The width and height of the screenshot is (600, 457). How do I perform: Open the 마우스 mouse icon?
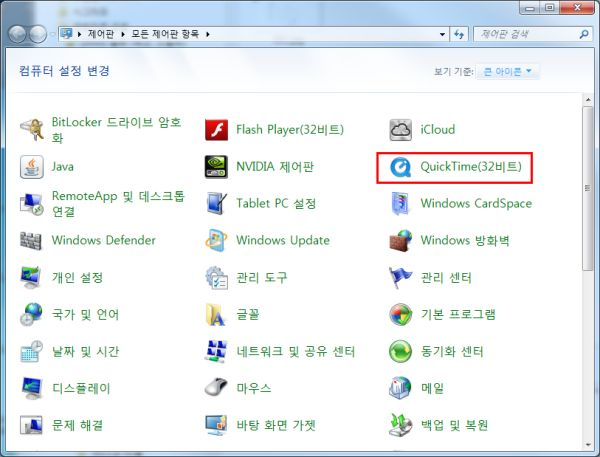tap(216, 388)
